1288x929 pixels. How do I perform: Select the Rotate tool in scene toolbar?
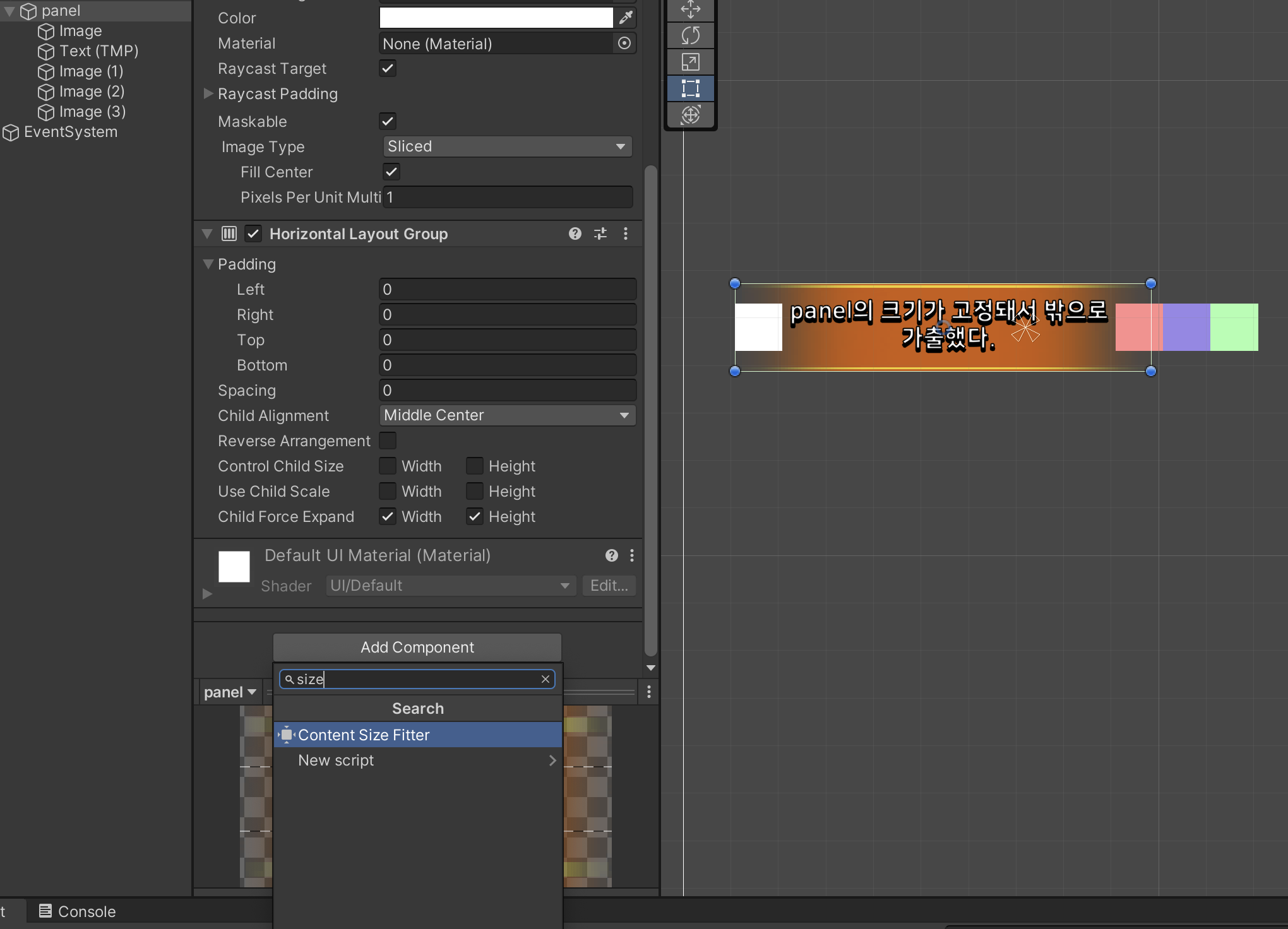[x=691, y=35]
